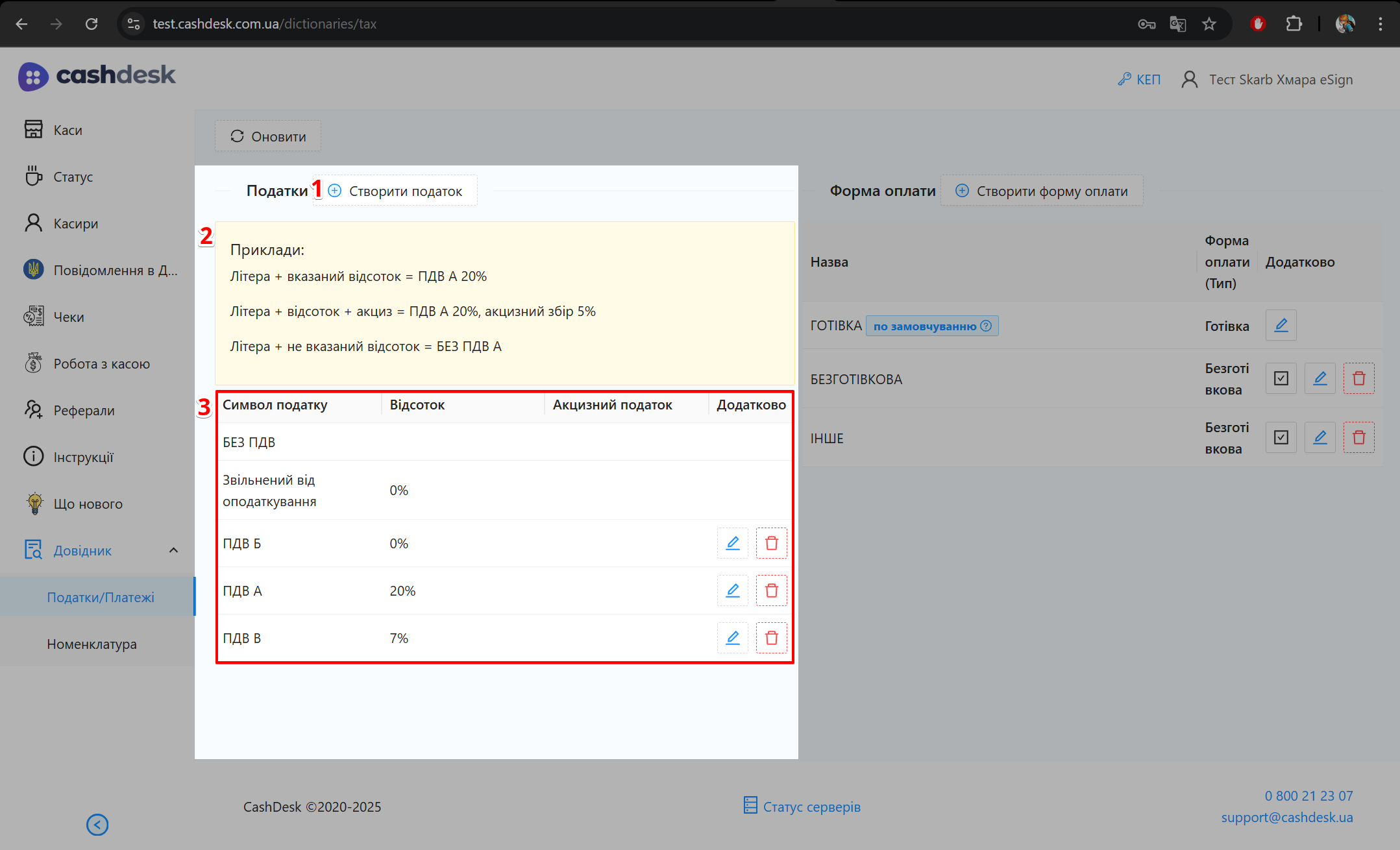Delete the ПДВ В tax row

[x=771, y=638]
